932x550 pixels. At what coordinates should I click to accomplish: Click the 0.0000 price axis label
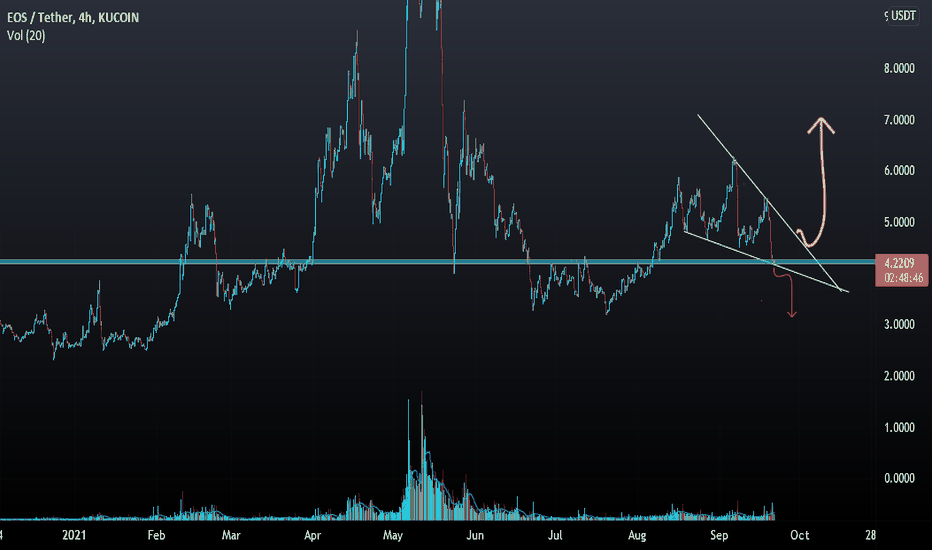(x=899, y=478)
